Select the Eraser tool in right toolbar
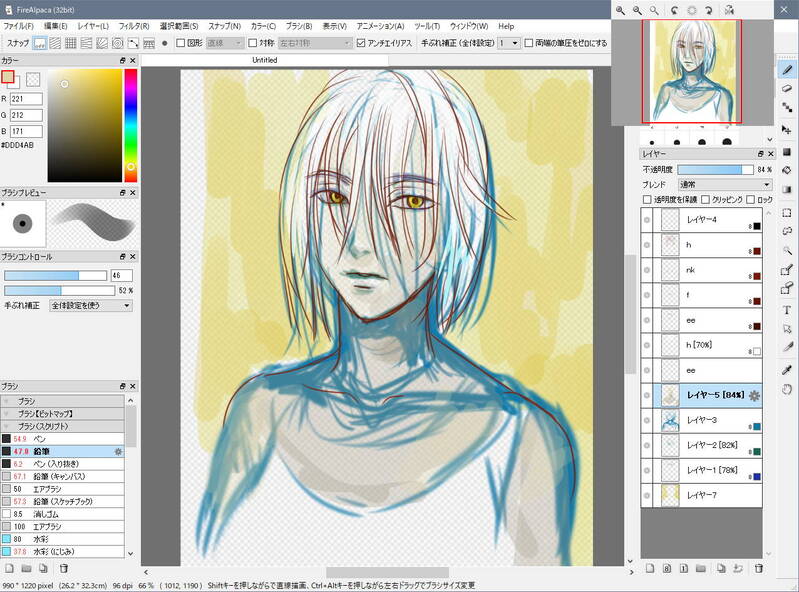Screen dimensions: 799x592 coord(787,88)
